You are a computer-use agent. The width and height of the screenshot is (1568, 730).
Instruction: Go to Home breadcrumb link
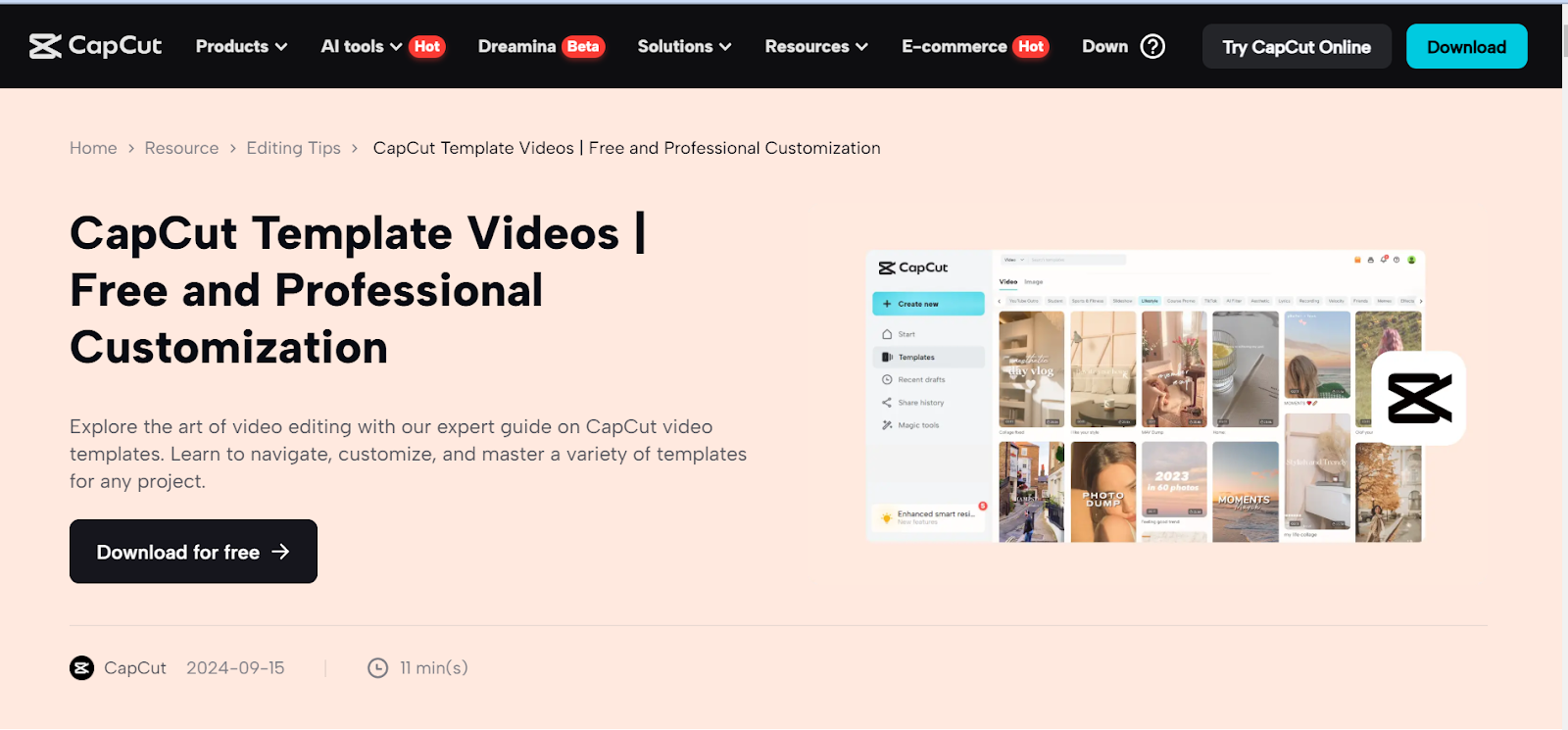coord(93,148)
